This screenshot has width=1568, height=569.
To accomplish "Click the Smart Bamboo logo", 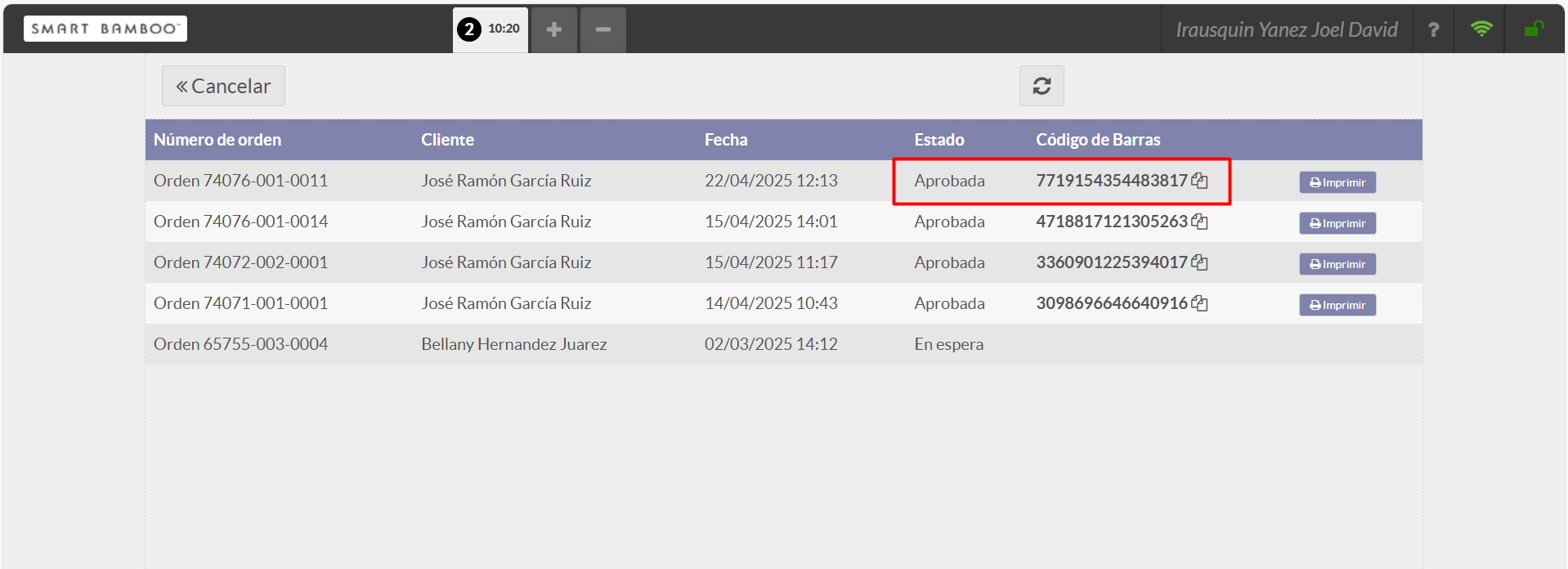I will point(105,29).
